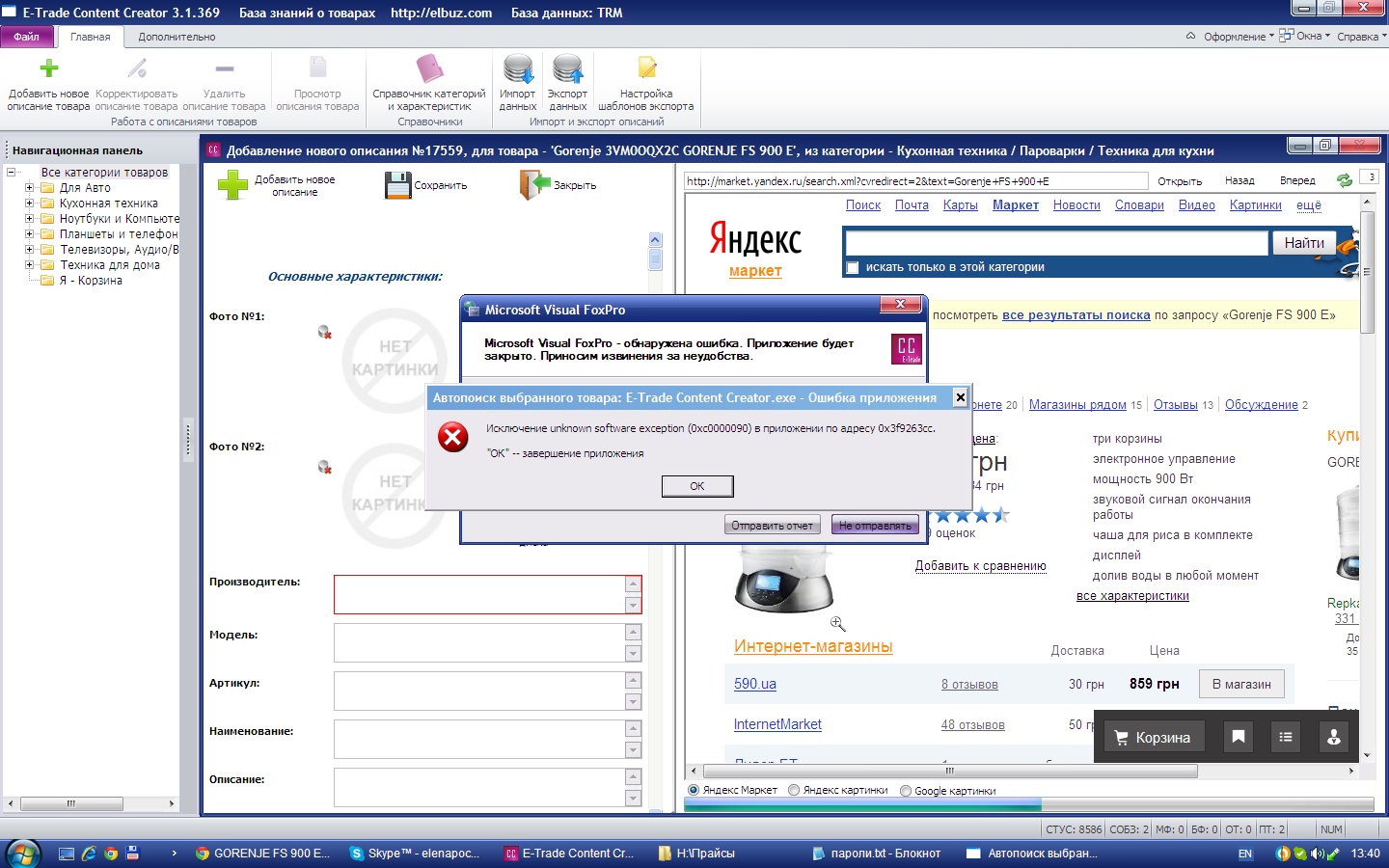1389x868 pixels.
Task: Click the list icon in the dark Корзина bar
Action: 1286,737
